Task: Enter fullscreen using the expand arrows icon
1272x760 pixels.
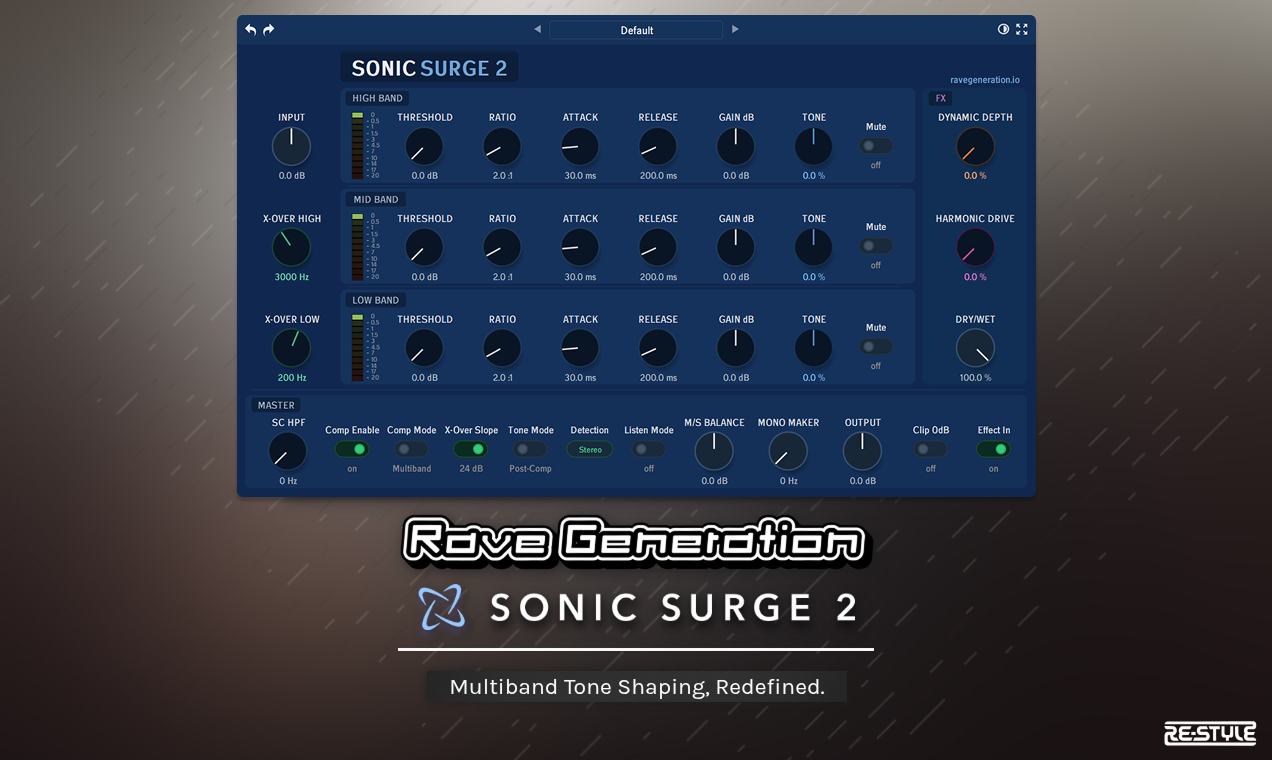Action: pos(1021,29)
